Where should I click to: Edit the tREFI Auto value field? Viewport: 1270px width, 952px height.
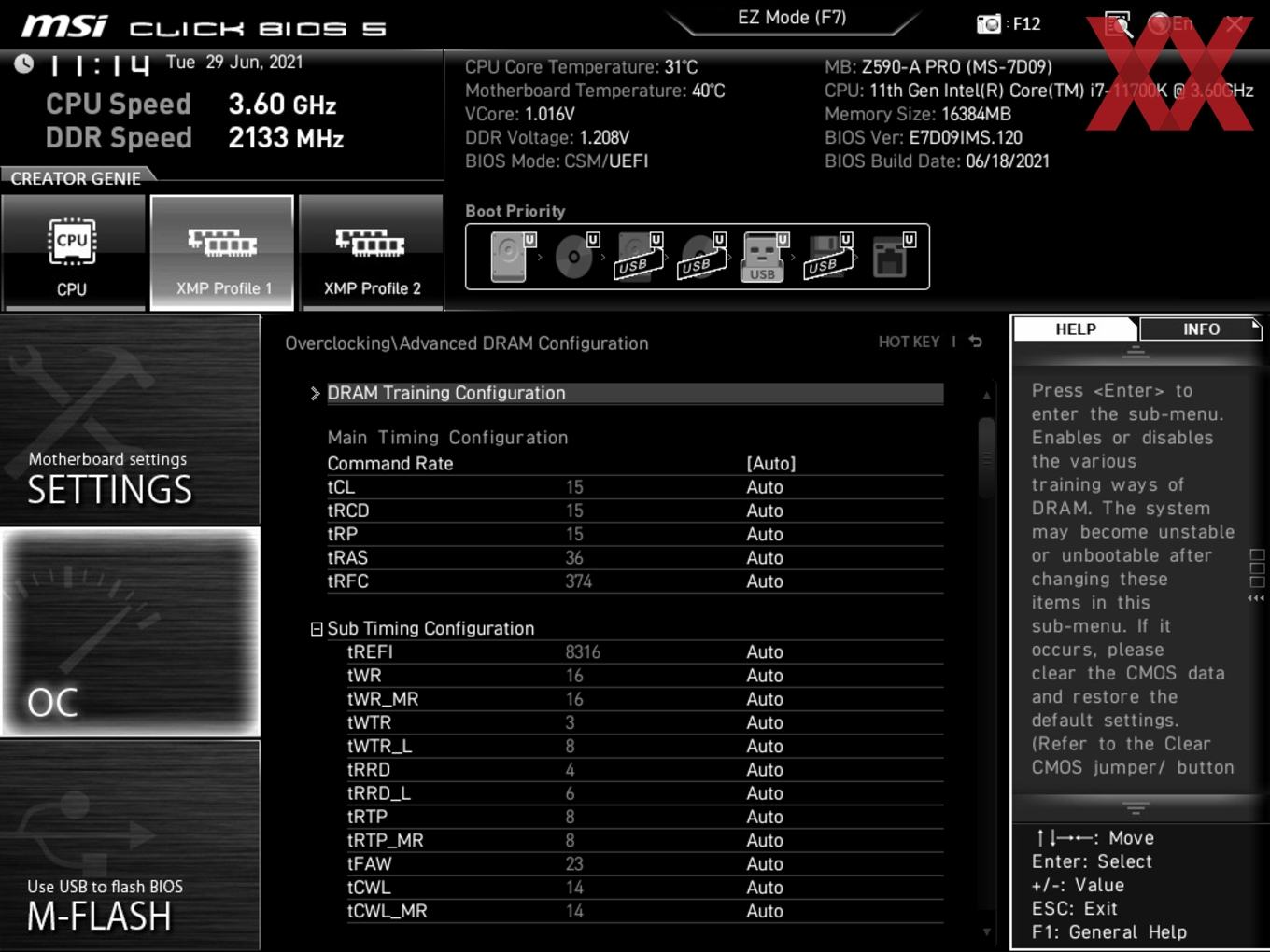point(765,652)
